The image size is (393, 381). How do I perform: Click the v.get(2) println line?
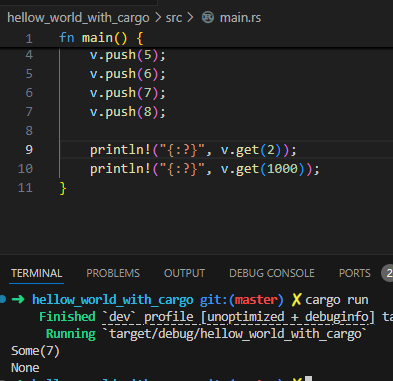[193, 150]
